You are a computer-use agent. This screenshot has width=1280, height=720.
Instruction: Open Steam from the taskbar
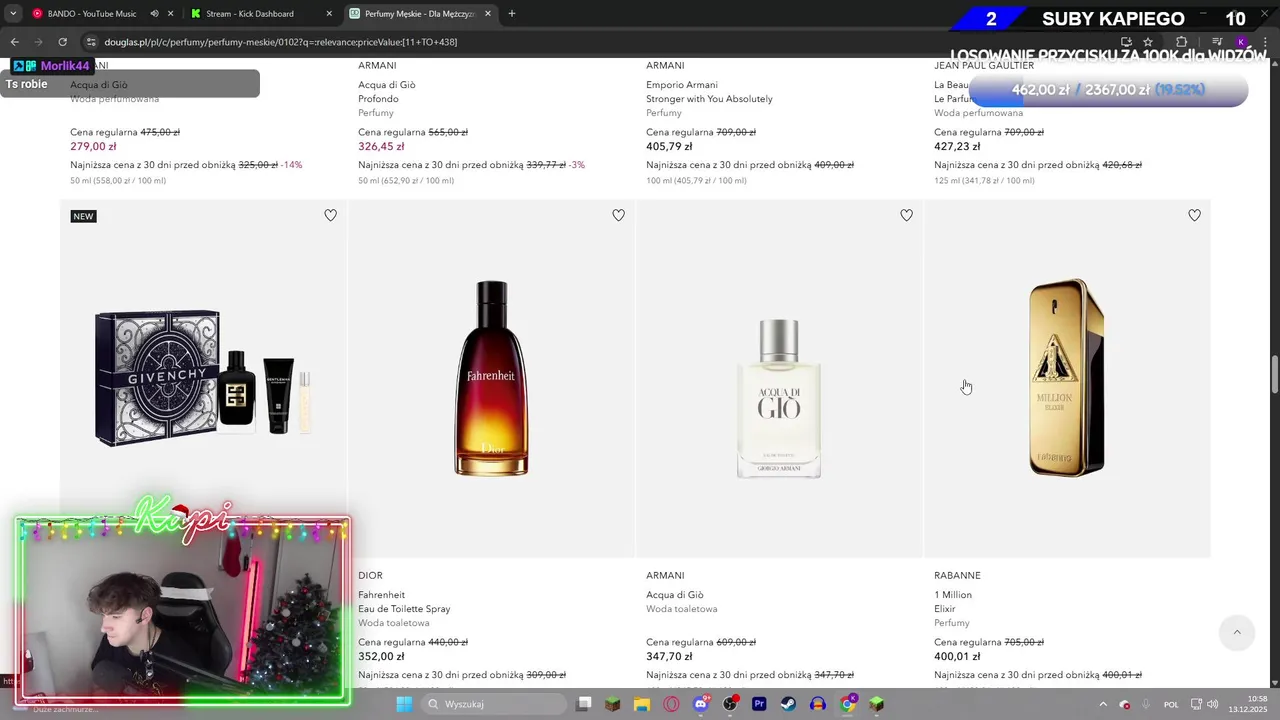(x=788, y=704)
